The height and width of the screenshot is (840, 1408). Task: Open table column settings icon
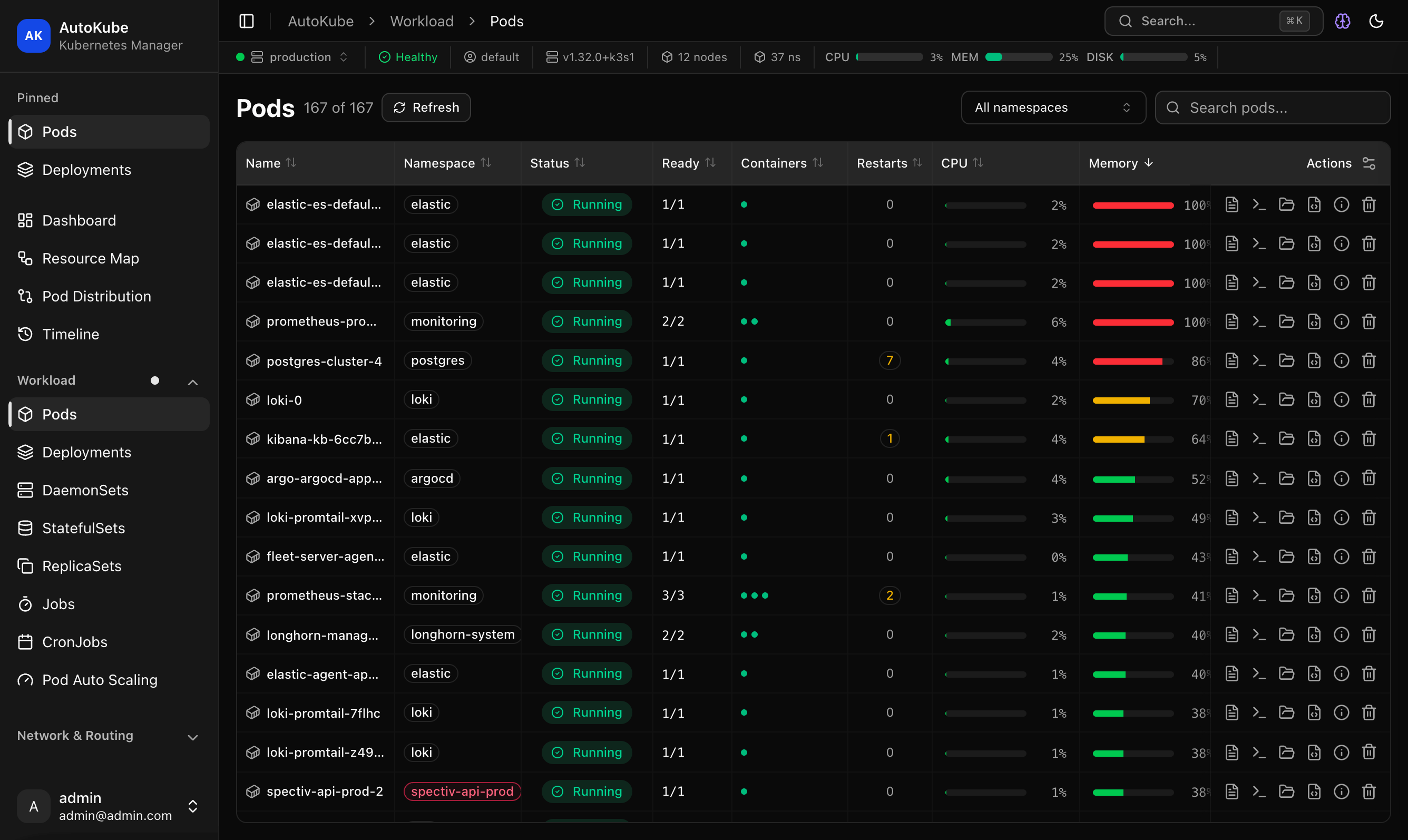click(1368, 163)
